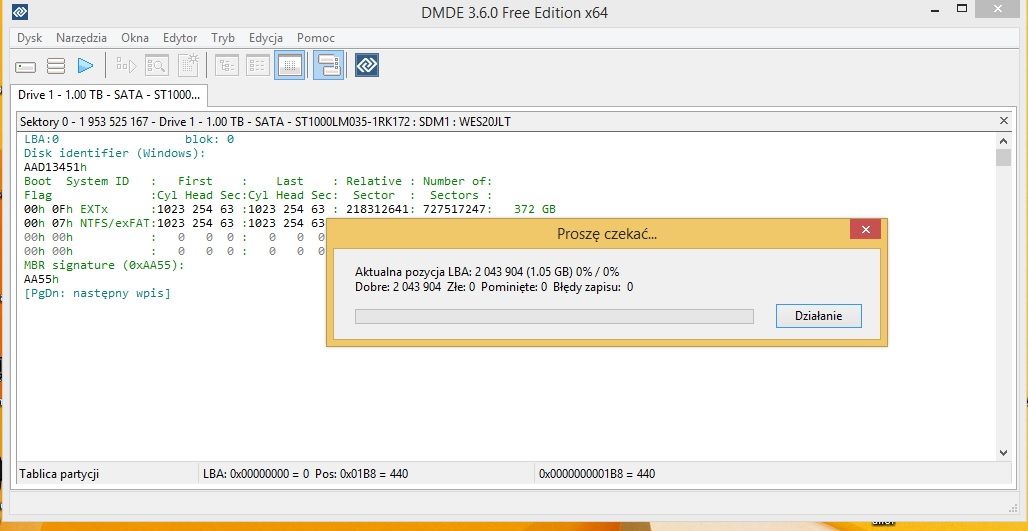Click the 0x0000000001B8 = 440 status field

(597, 473)
